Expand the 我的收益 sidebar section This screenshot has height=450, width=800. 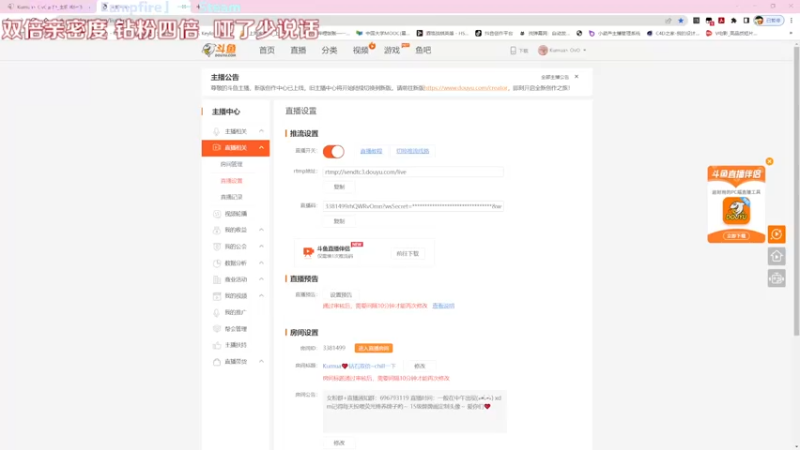coord(261,230)
